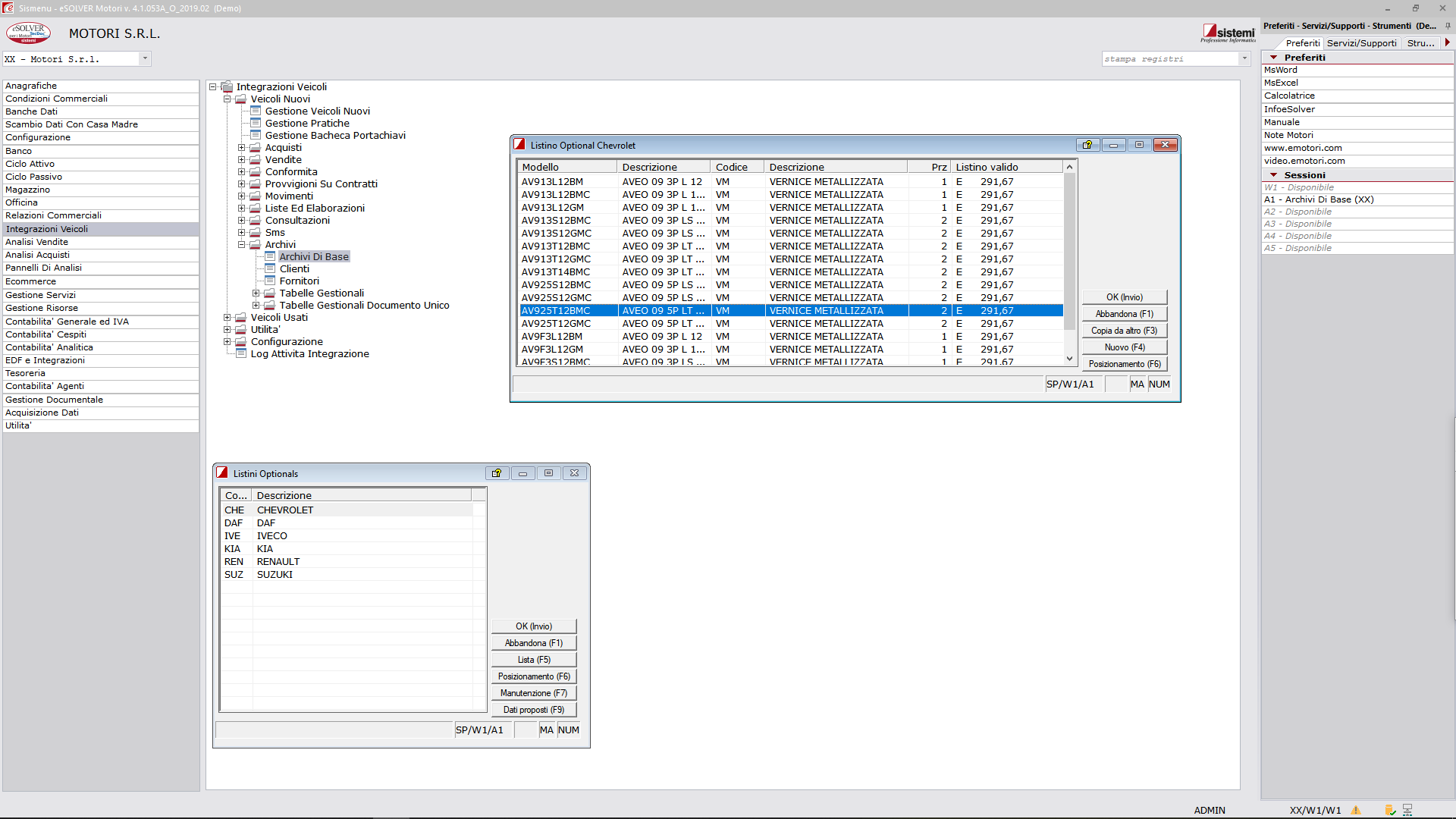This screenshot has width=1456, height=819.
Task: Maximize the Listini Optionals window
Action: 548,473
